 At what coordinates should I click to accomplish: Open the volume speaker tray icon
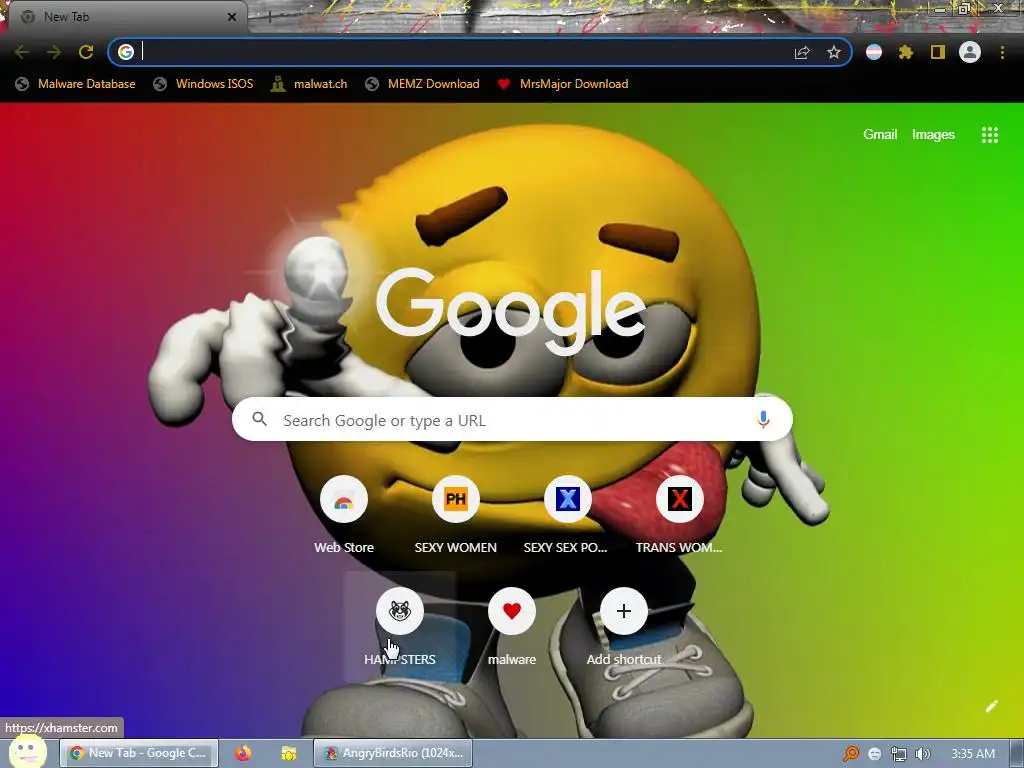click(922, 754)
